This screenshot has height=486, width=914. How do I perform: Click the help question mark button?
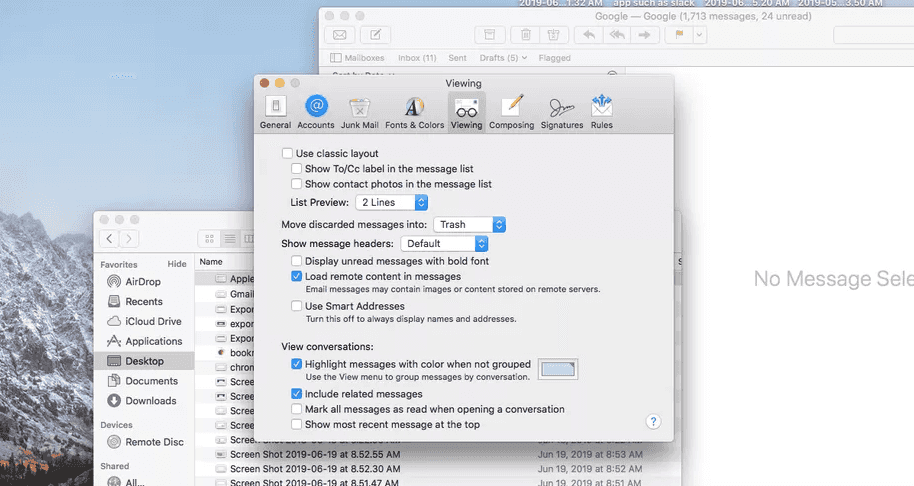coord(653,422)
